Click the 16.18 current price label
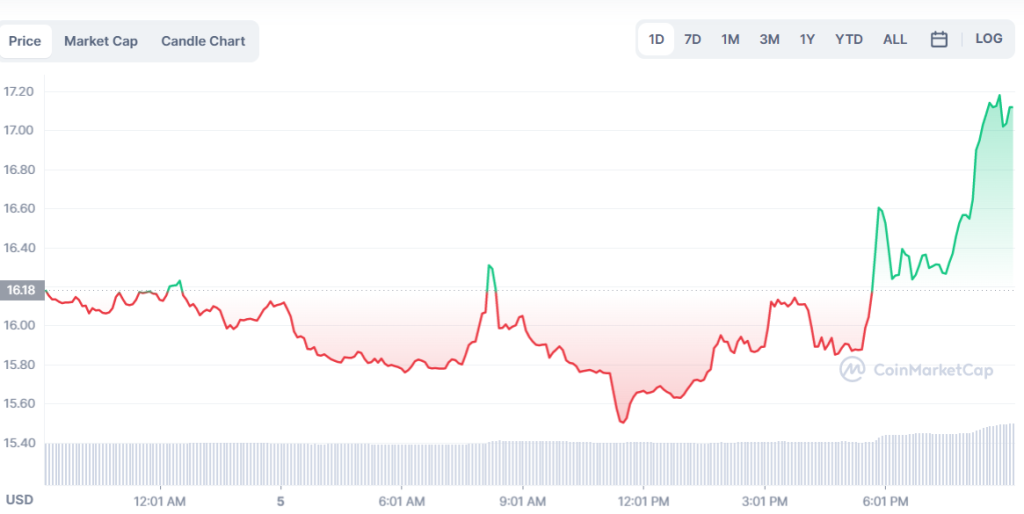Image resolution: width=1024 pixels, height=514 pixels. pyautogui.click(x=22, y=290)
